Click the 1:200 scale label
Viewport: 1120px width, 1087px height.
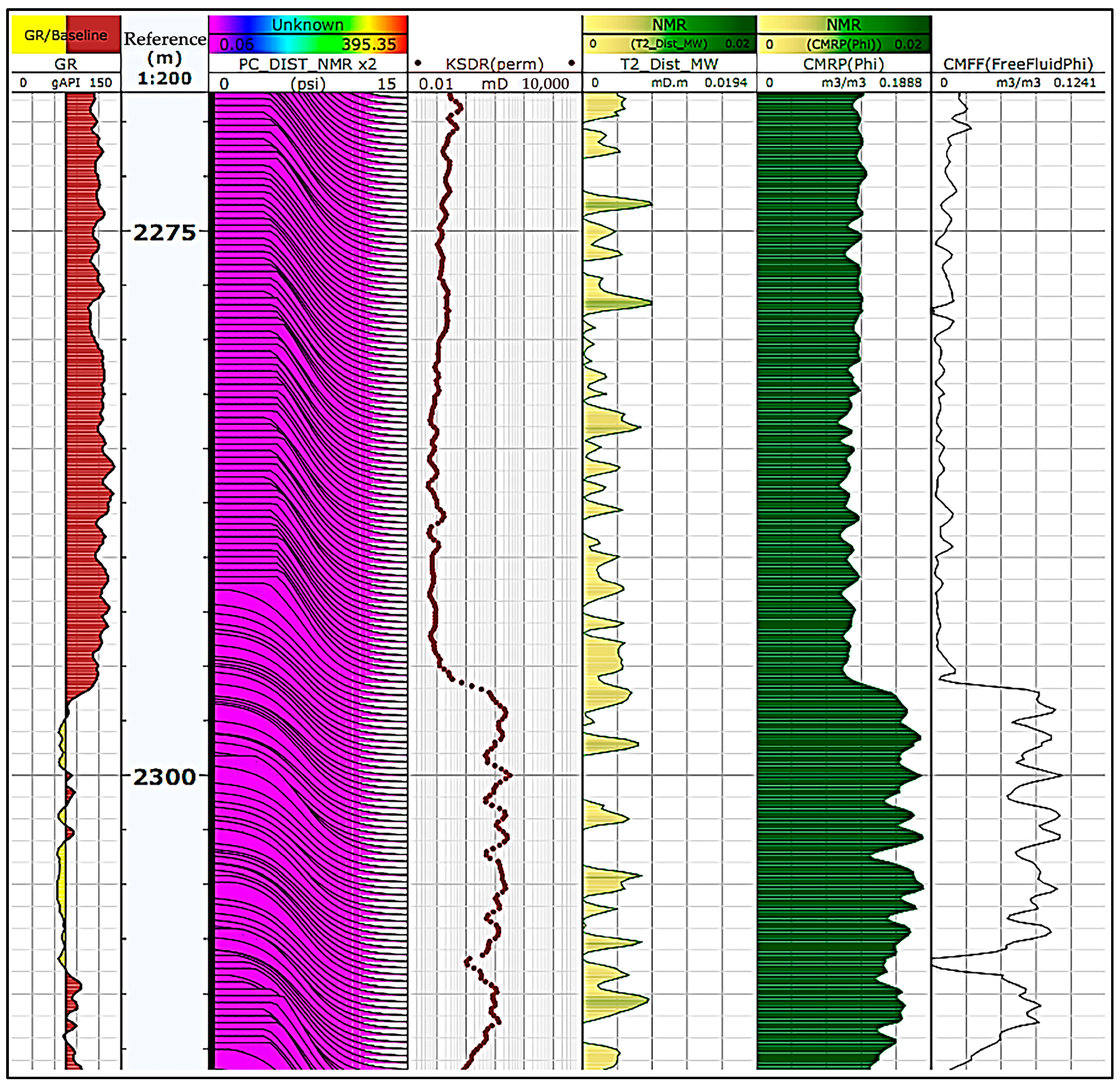coord(165,78)
